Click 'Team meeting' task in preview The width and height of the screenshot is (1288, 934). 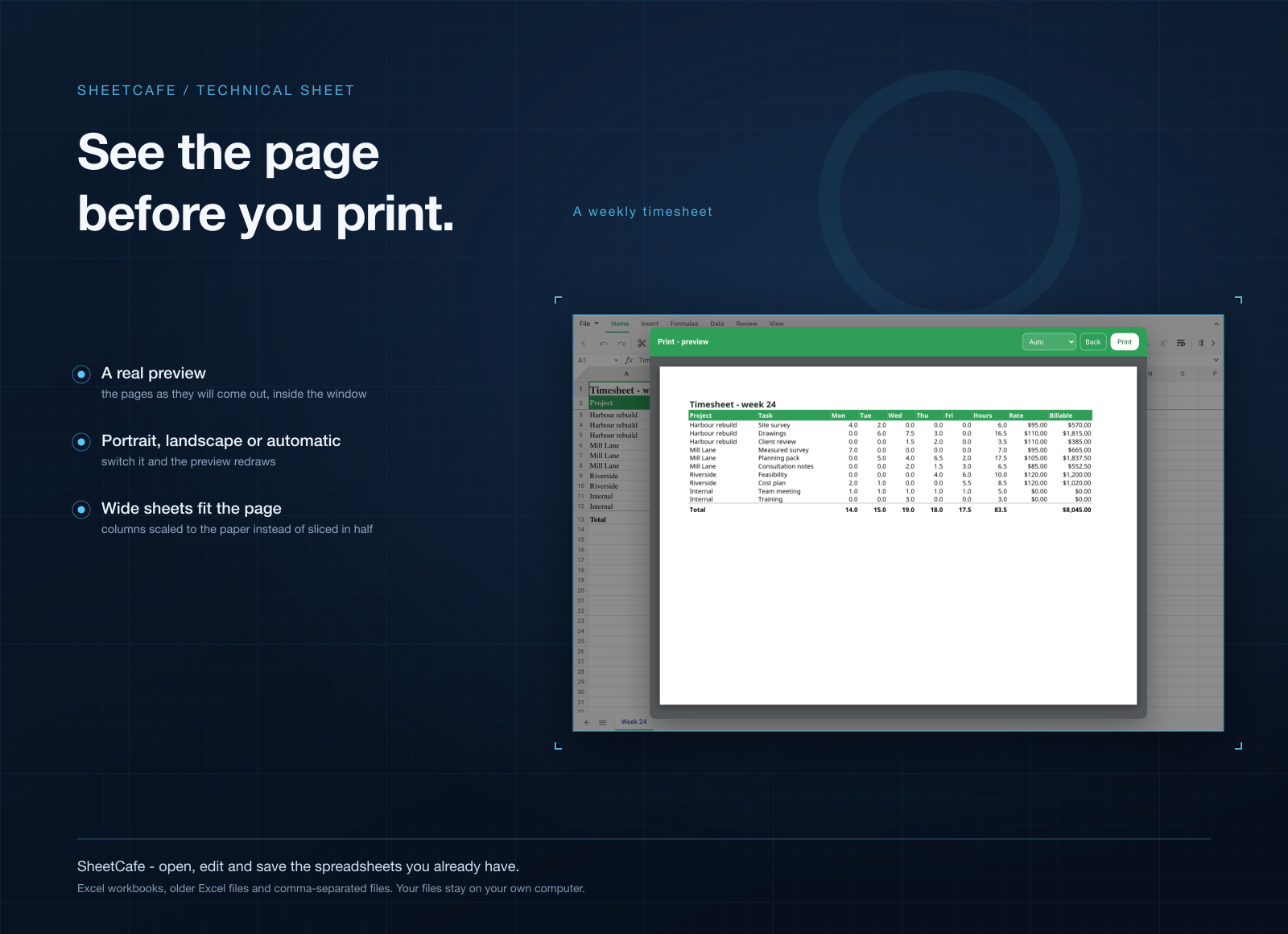coord(779,491)
